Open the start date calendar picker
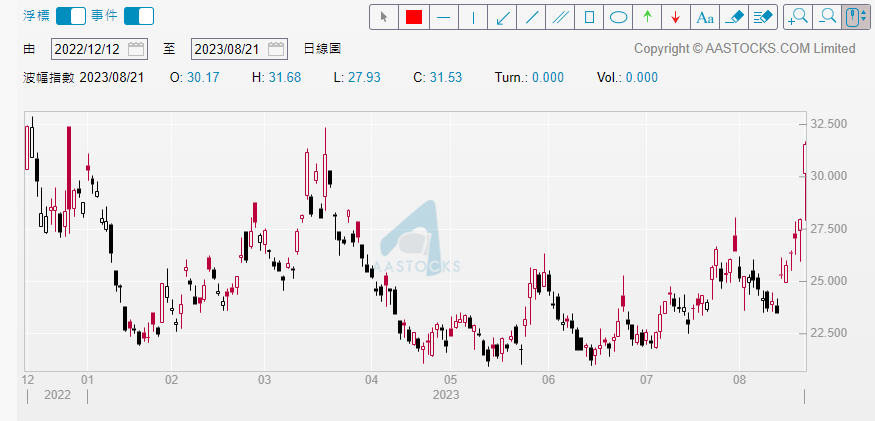 pyautogui.click(x=136, y=49)
